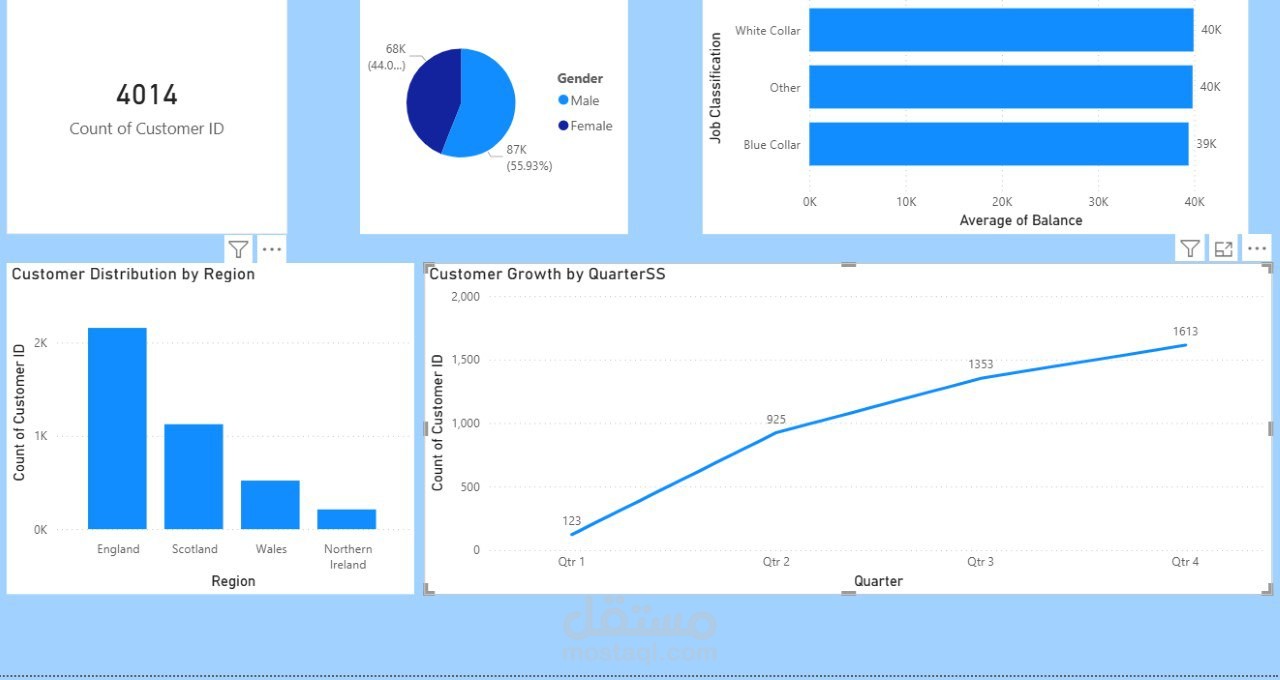The width and height of the screenshot is (1280, 680).
Task: Click the Qtr 4 data point labeled 1613
Action: 1185,344
